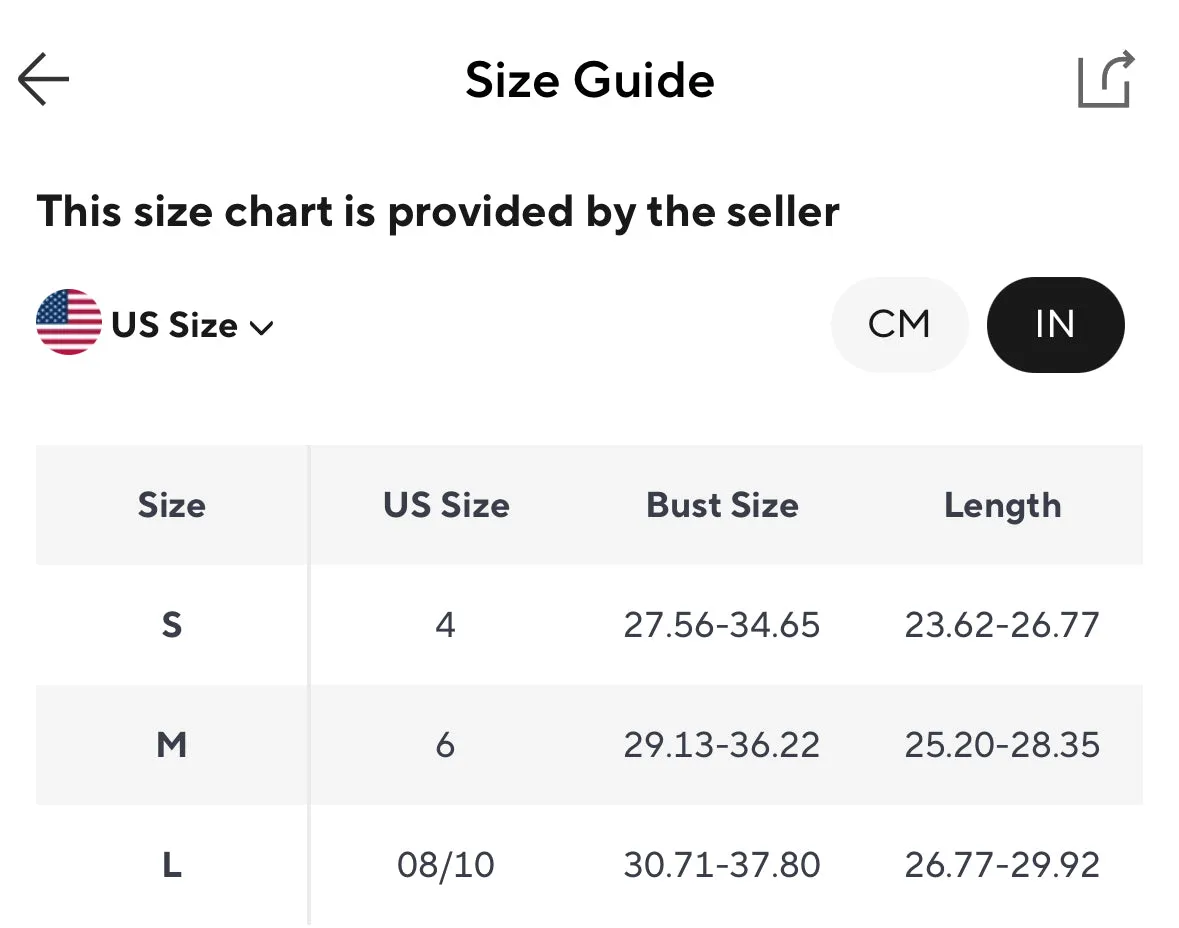Click the Size Guide page title
The image size is (1179, 928).
(x=590, y=80)
